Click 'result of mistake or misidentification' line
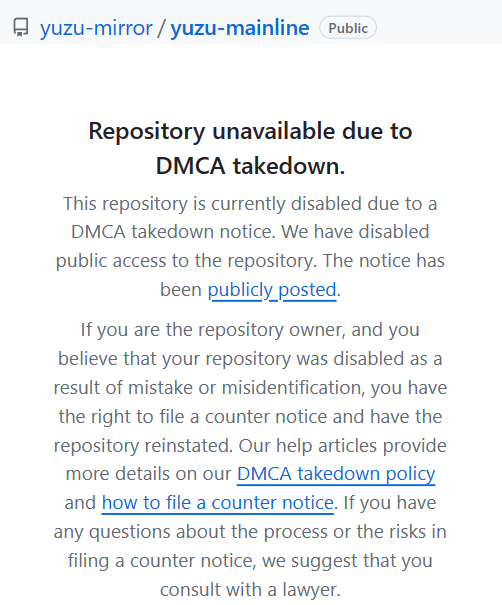The width and height of the screenshot is (502, 605). (x=250, y=388)
